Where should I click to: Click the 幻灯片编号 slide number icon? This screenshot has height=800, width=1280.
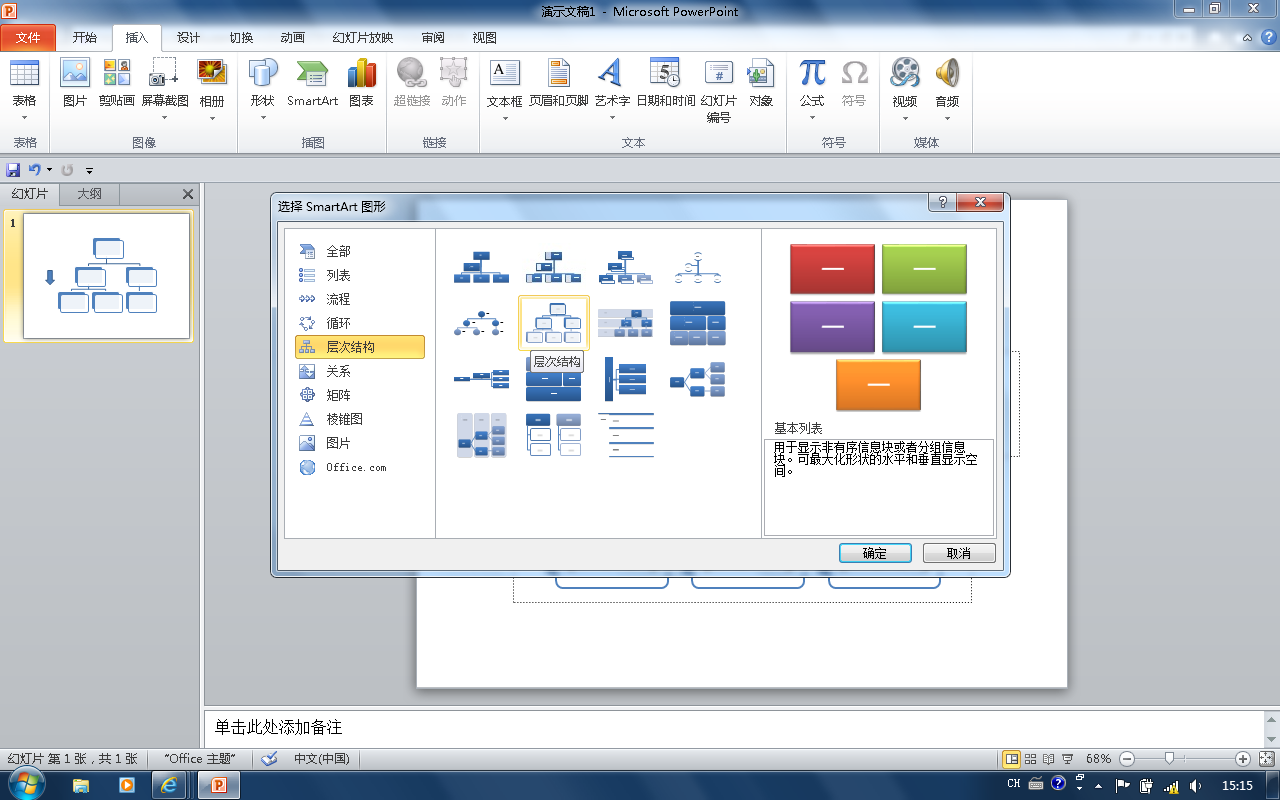coord(718,90)
